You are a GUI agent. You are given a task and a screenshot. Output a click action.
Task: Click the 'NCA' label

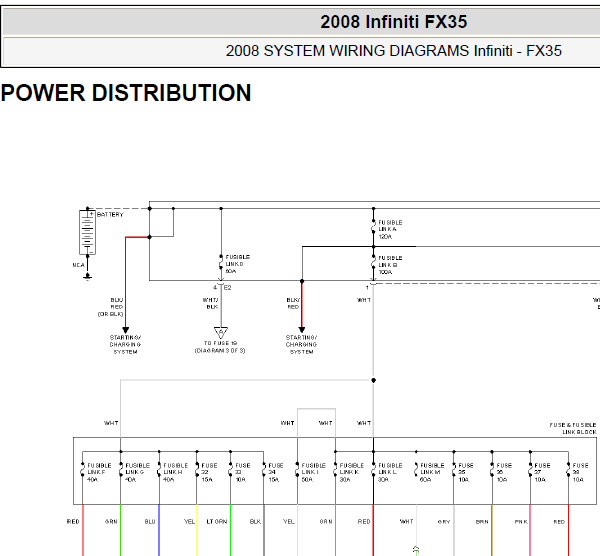[78, 265]
